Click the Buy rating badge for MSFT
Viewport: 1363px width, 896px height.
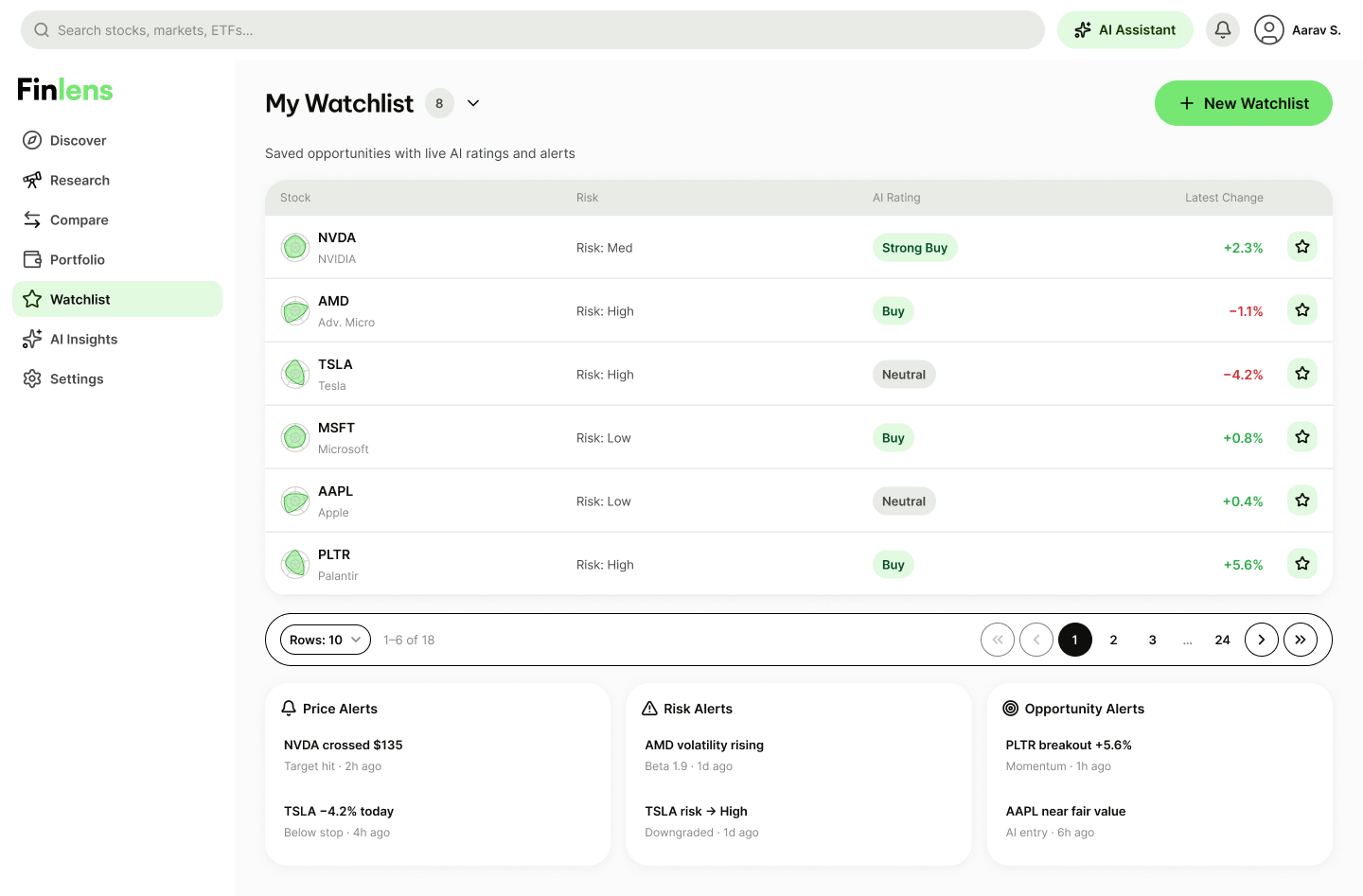pyautogui.click(x=894, y=438)
